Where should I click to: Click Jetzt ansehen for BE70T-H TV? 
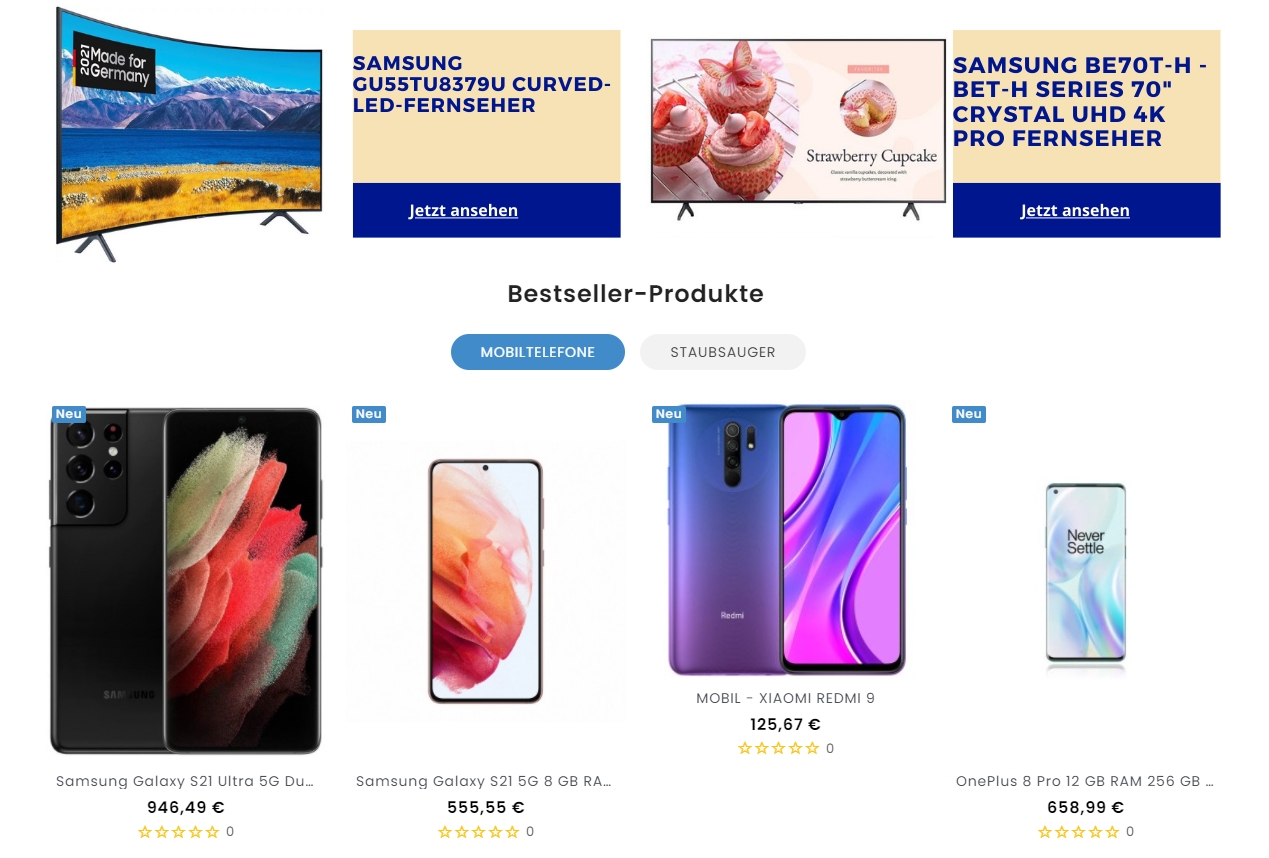point(1075,210)
